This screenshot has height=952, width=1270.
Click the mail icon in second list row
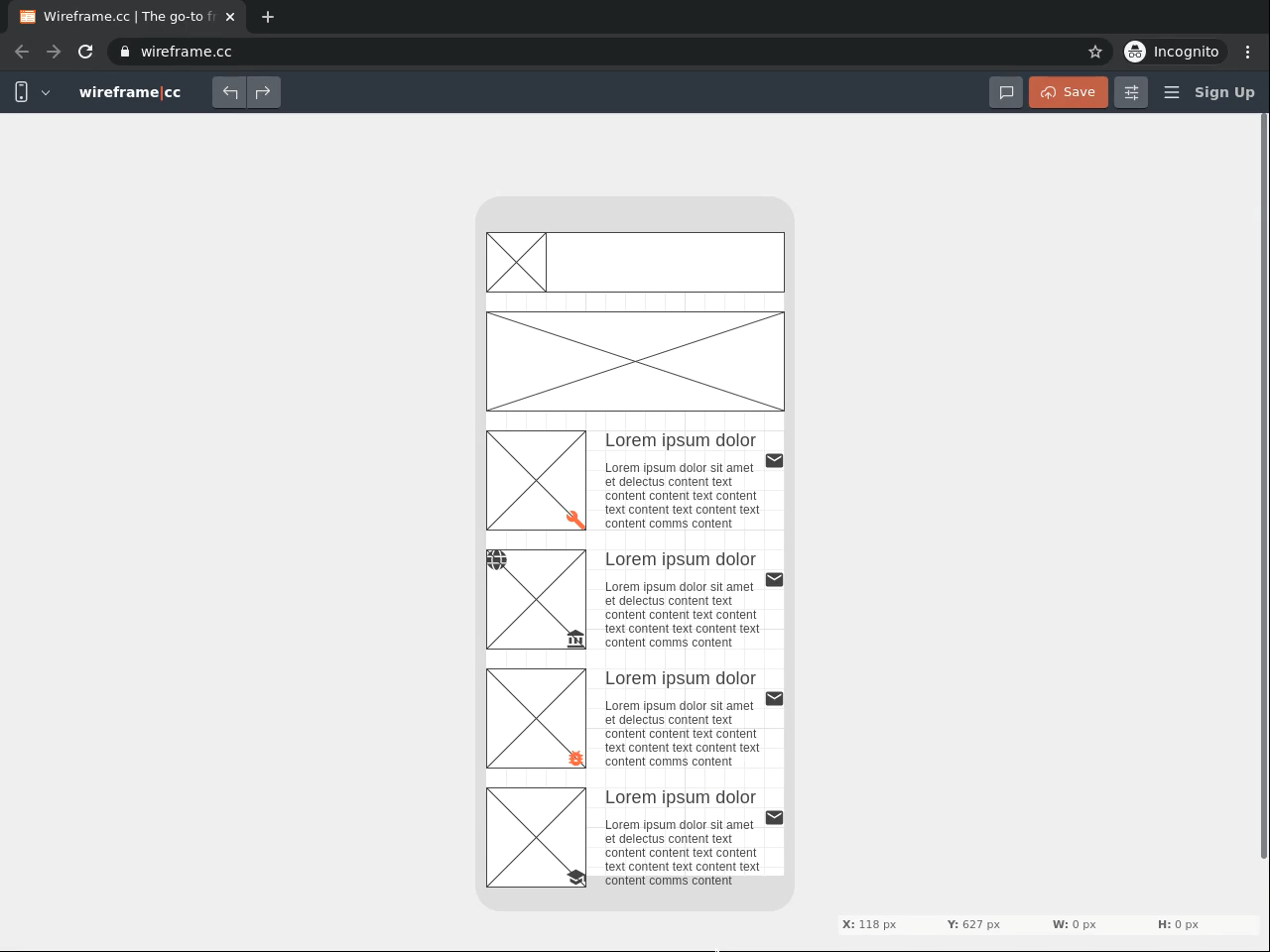tap(774, 579)
